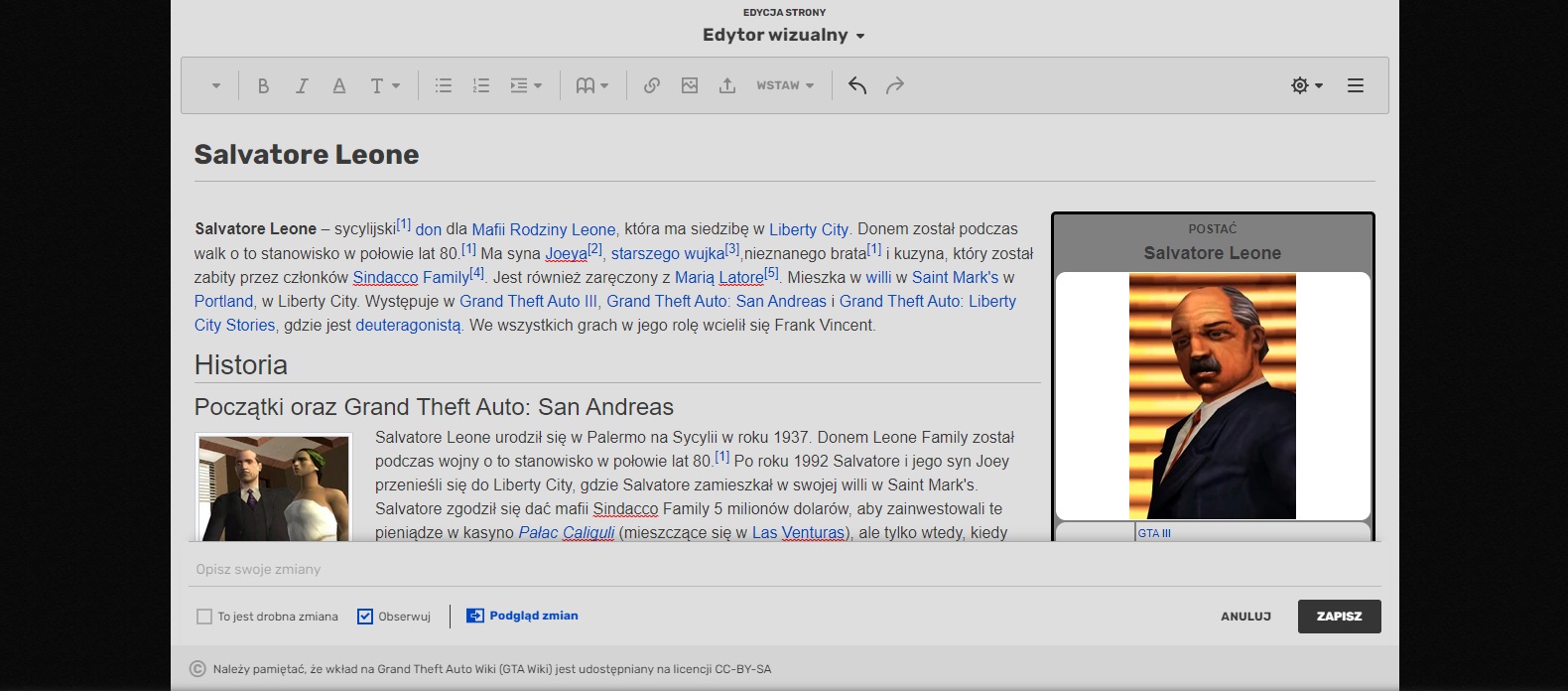
Task: Open the underlined A text style tool
Action: [x=339, y=85]
